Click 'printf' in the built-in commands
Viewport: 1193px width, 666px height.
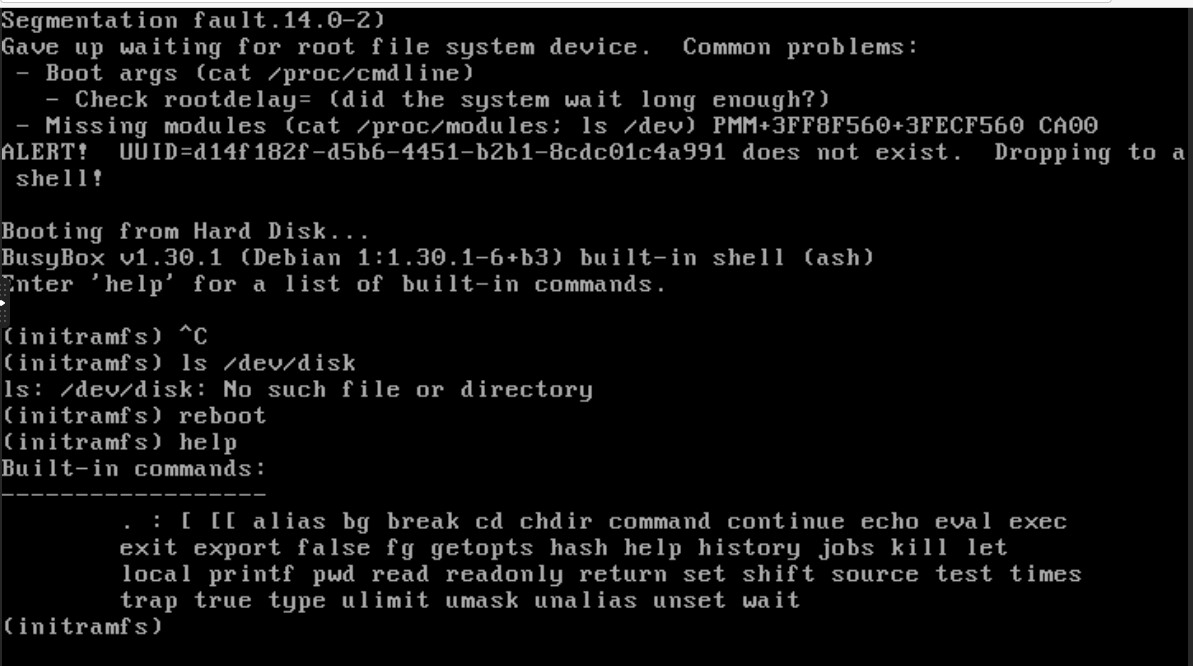(x=252, y=575)
